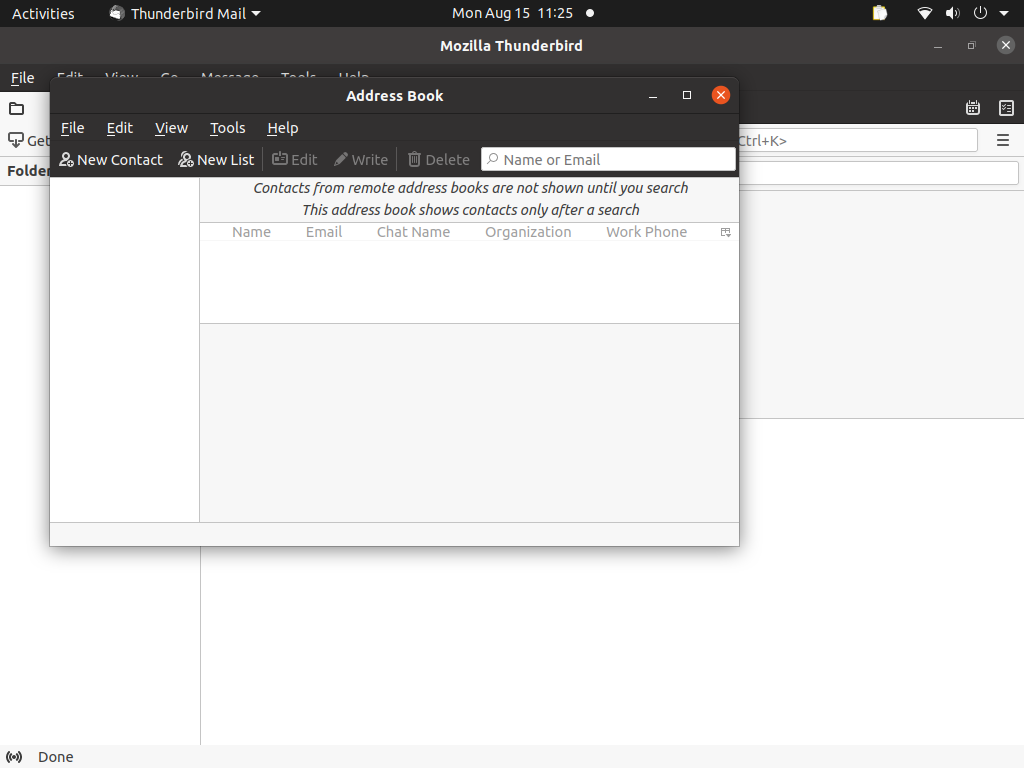Open the Thunderbird hamburger app menu

pyautogui.click(x=1003, y=140)
